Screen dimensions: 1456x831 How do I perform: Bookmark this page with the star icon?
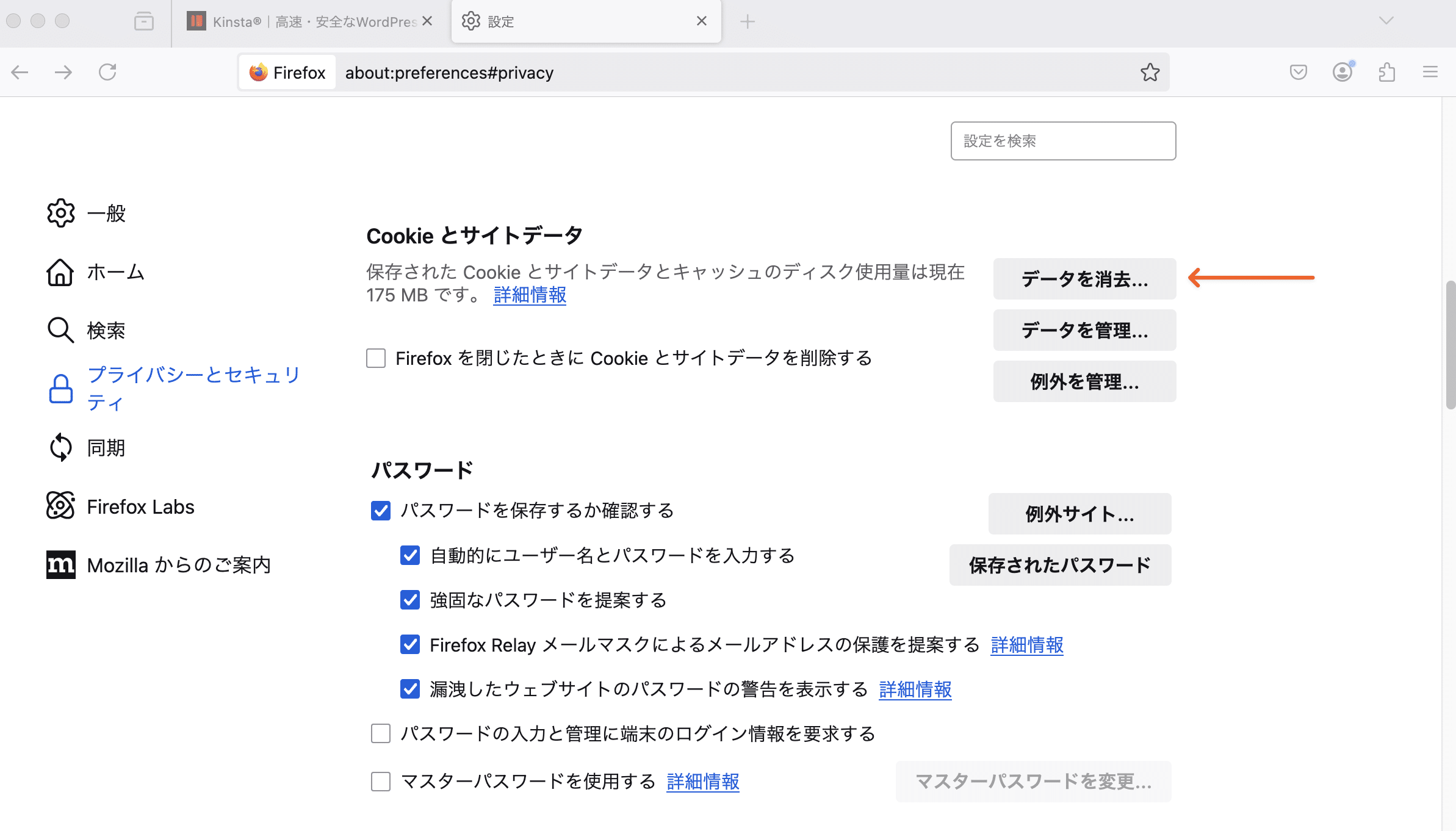point(1150,72)
